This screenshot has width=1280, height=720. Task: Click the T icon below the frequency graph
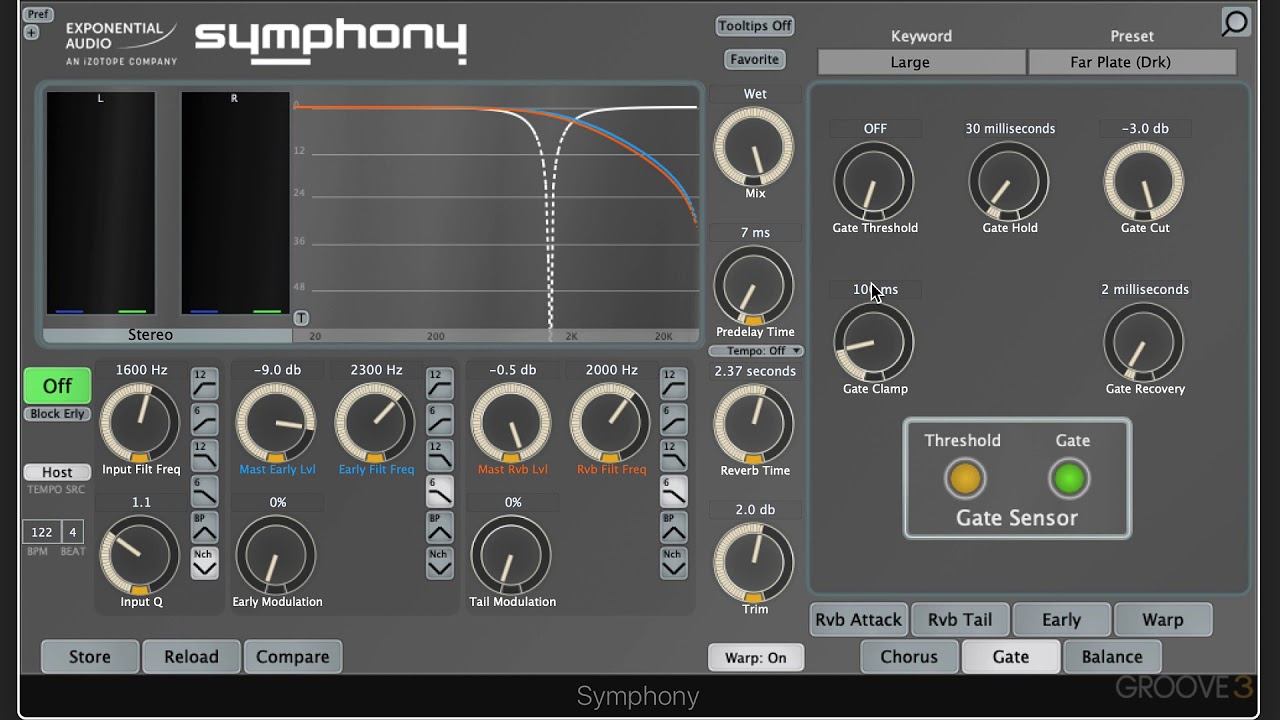(x=301, y=318)
